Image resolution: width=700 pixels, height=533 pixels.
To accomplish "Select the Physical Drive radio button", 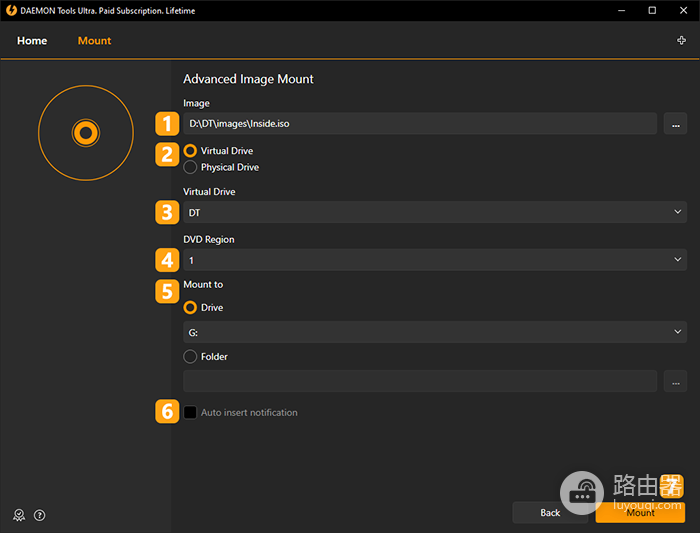I will click(190, 167).
